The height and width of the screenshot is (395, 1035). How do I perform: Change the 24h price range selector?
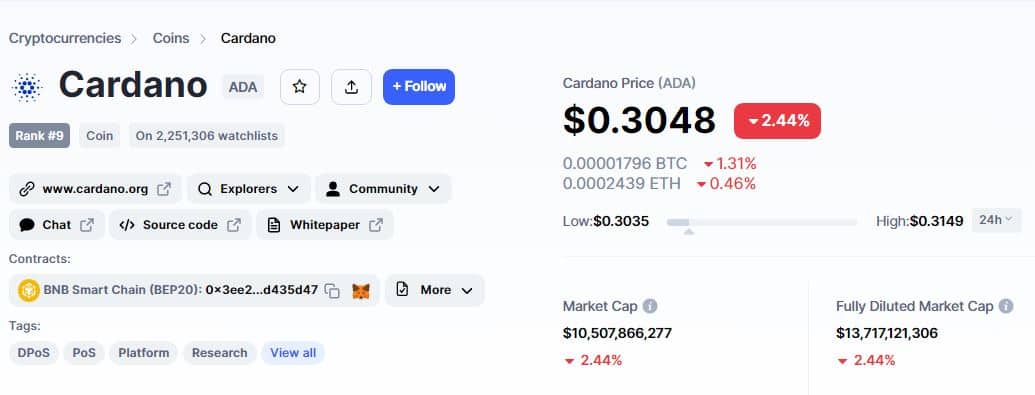pos(996,221)
